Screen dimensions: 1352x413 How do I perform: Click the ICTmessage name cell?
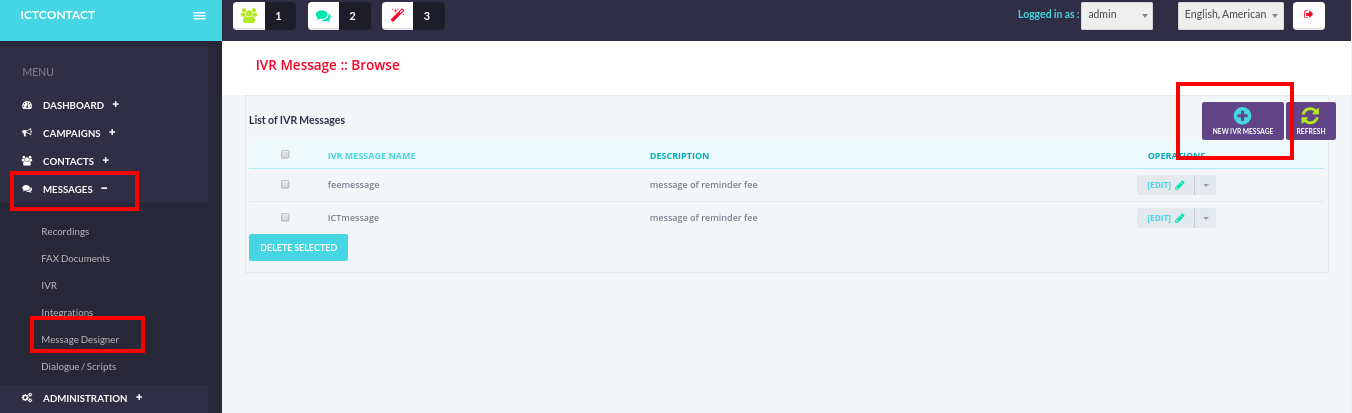click(353, 218)
